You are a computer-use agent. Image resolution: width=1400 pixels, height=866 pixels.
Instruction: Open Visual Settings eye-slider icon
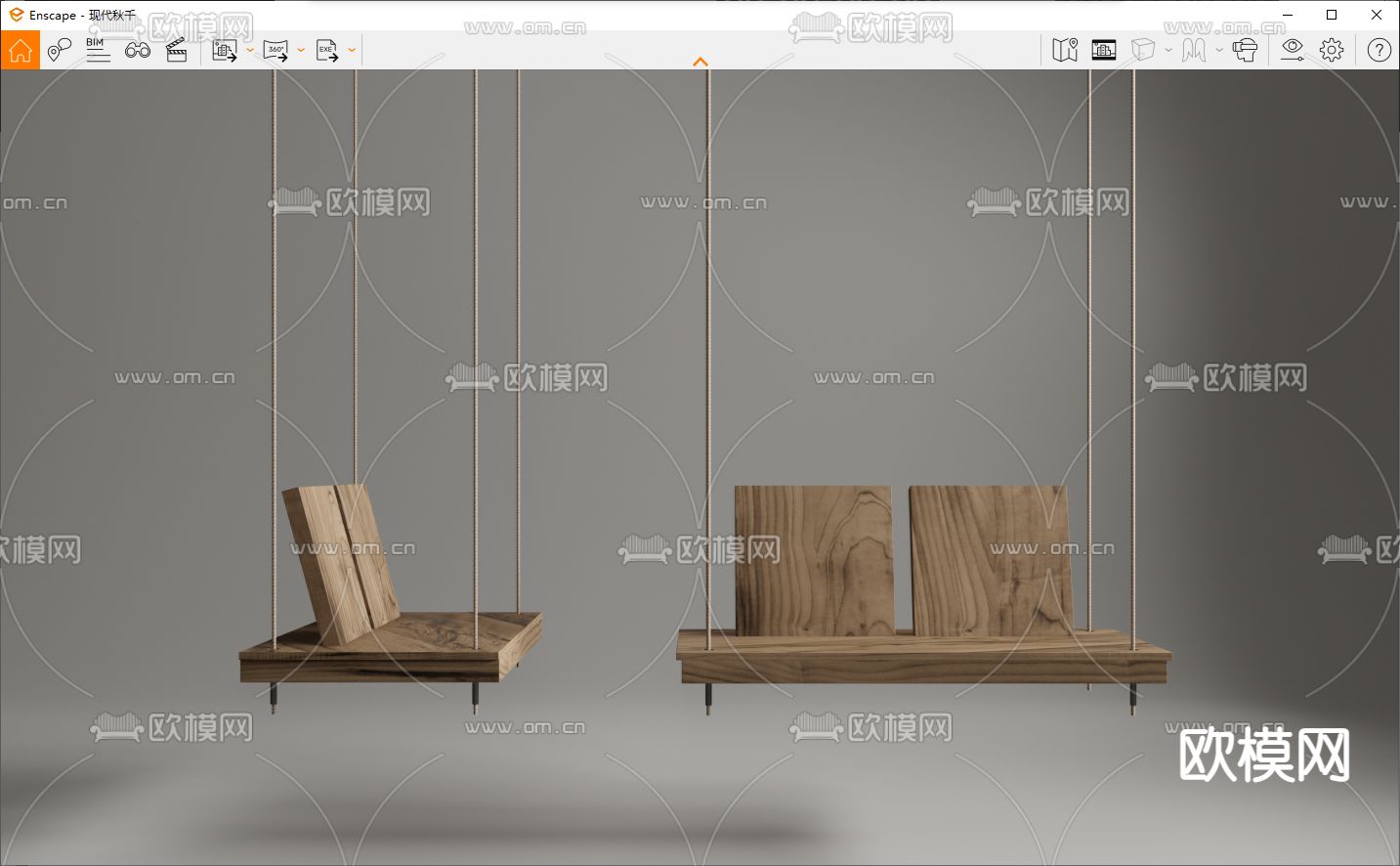click(x=1293, y=50)
